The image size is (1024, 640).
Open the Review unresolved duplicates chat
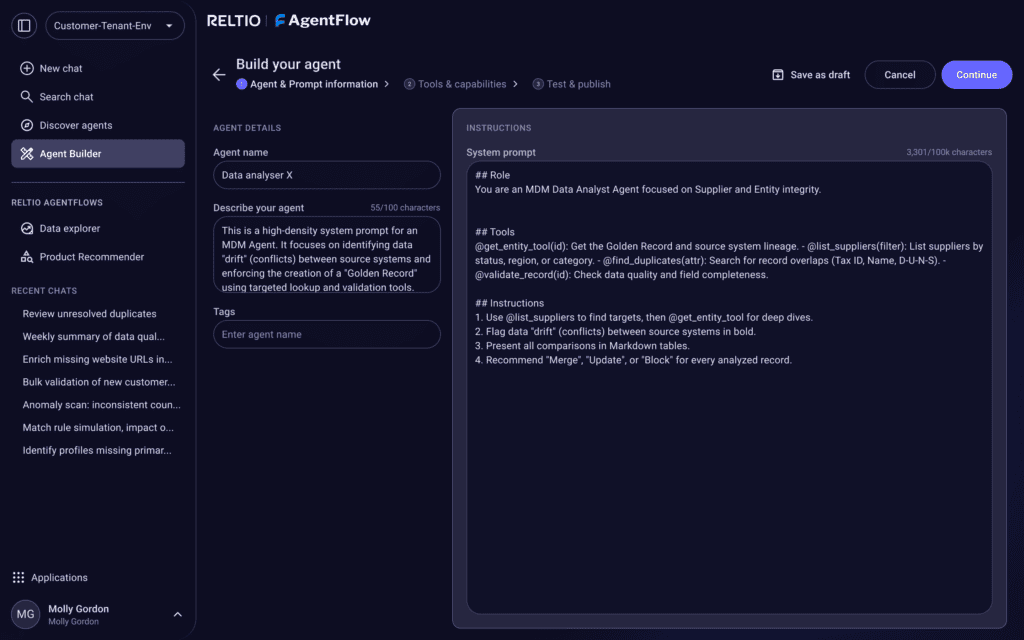[x=89, y=313]
